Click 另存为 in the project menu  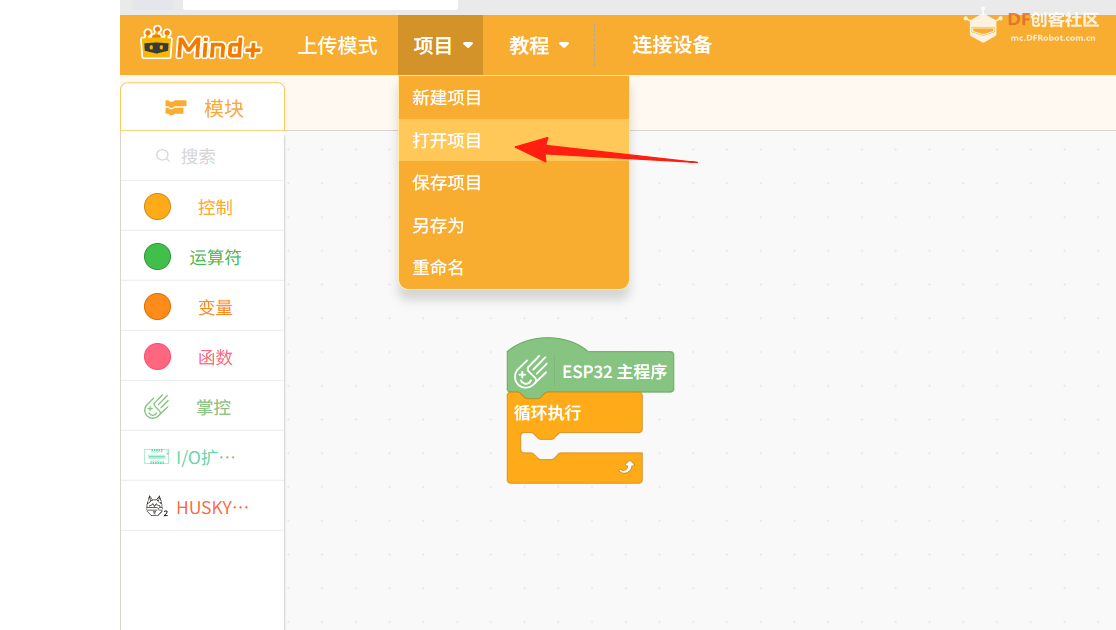coord(438,225)
